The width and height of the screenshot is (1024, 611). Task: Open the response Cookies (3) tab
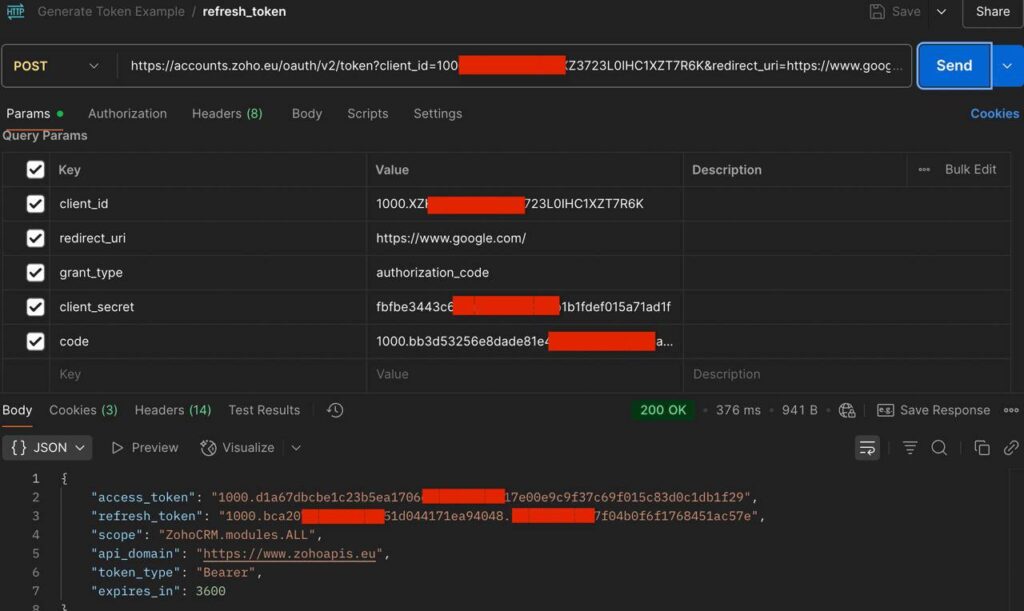(83, 410)
